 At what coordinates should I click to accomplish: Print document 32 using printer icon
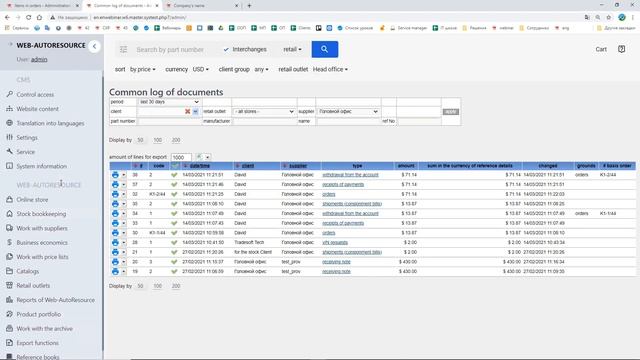tap(115, 194)
